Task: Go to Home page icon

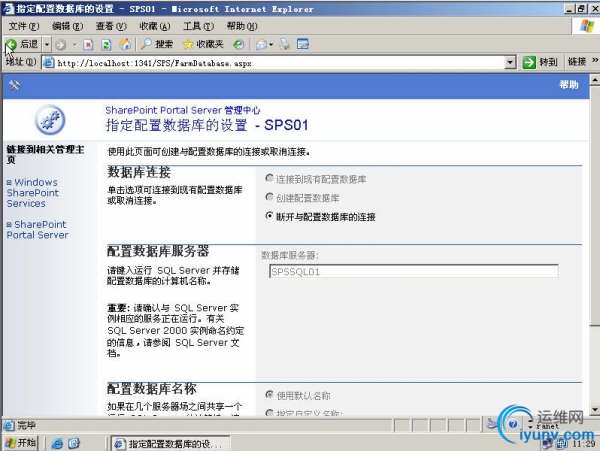Action: pyautogui.click(x=125, y=45)
